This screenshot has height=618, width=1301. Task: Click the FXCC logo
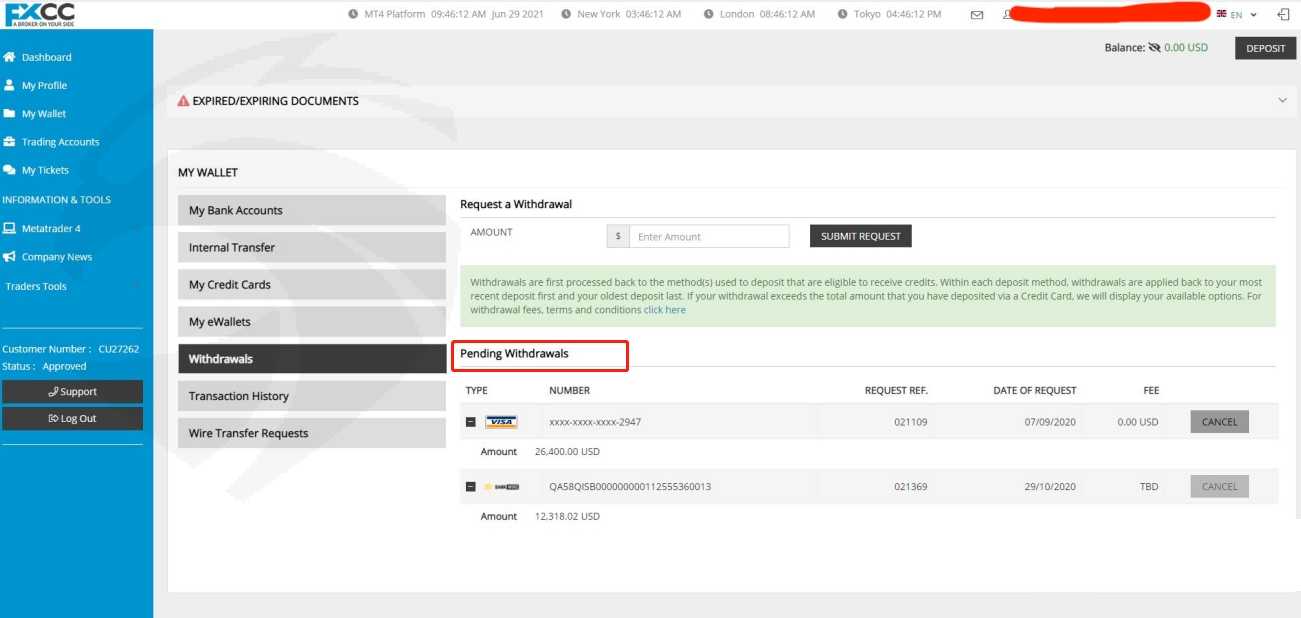[x=40, y=14]
